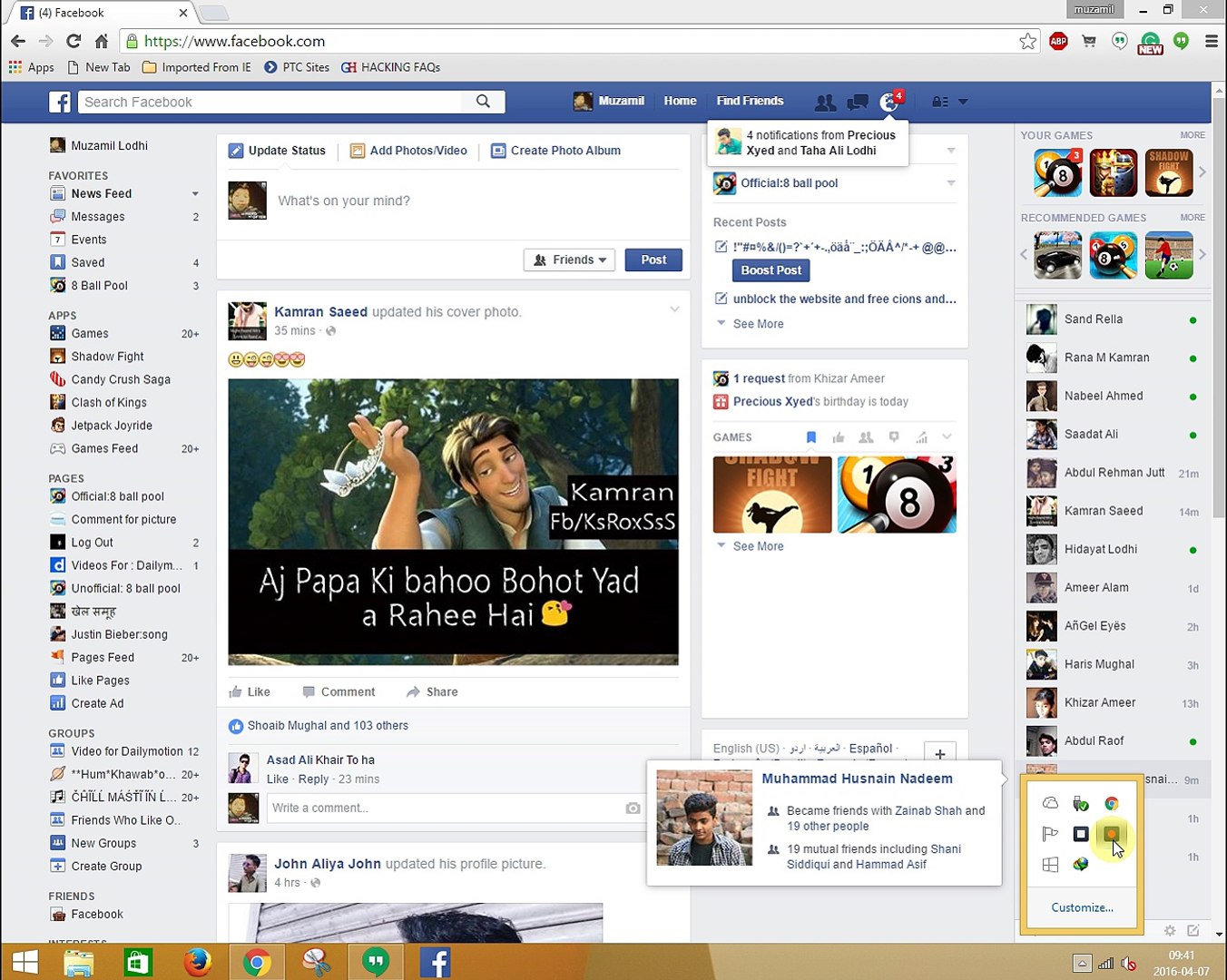This screenshot has height=980, width=1227.
Task: Click Share on Kamran Saeed's post
Action: click(x=432, y=691)
